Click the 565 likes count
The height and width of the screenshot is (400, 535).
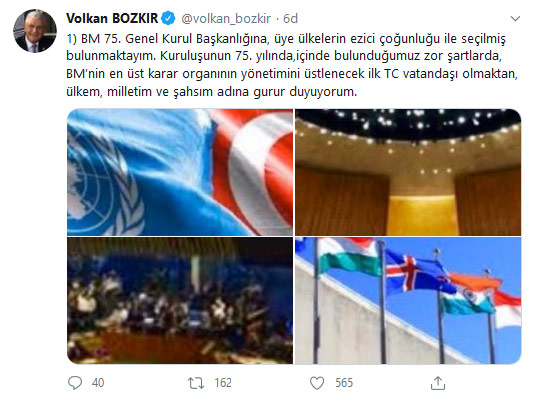point(344,383)
